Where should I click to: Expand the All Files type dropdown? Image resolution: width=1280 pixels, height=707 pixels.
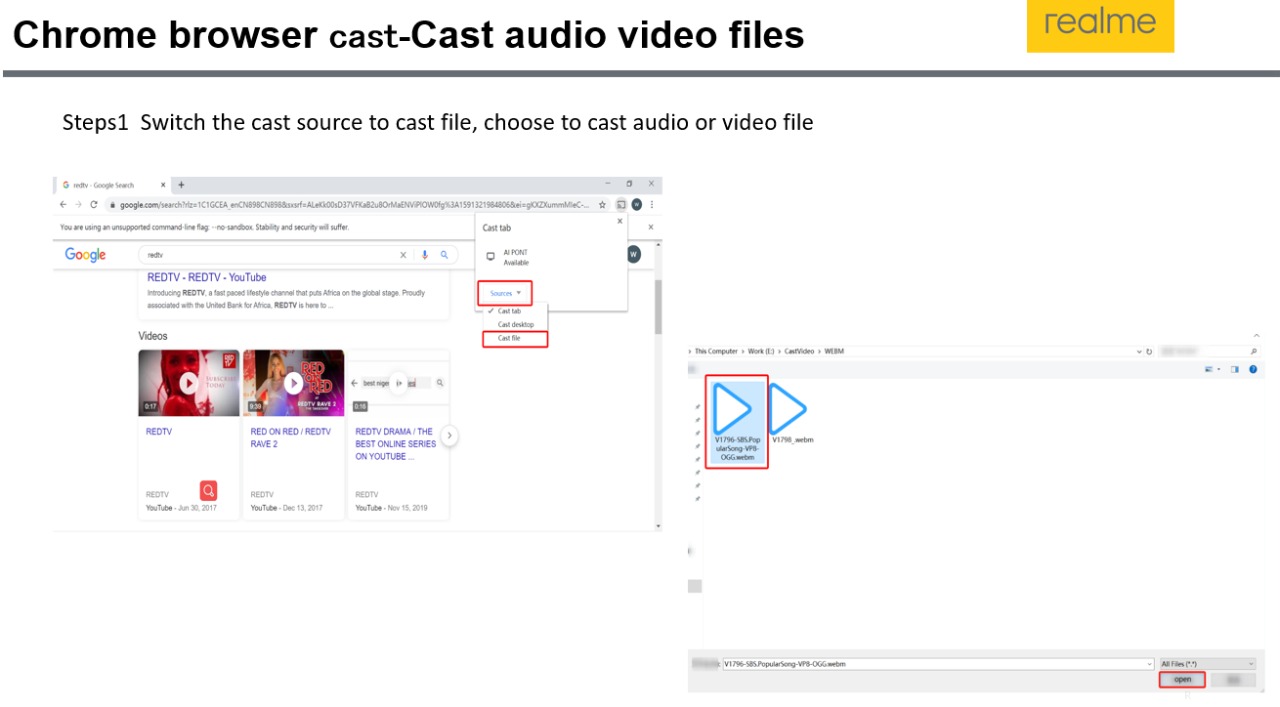[x=1207, y=664]
